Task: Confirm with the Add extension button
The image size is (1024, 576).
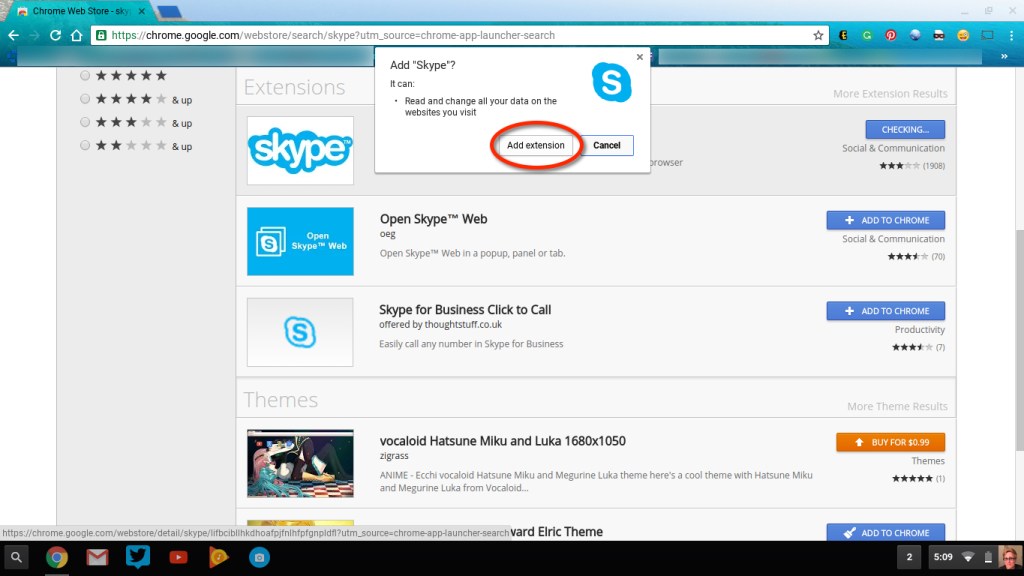Action: [x=535, y=145]
